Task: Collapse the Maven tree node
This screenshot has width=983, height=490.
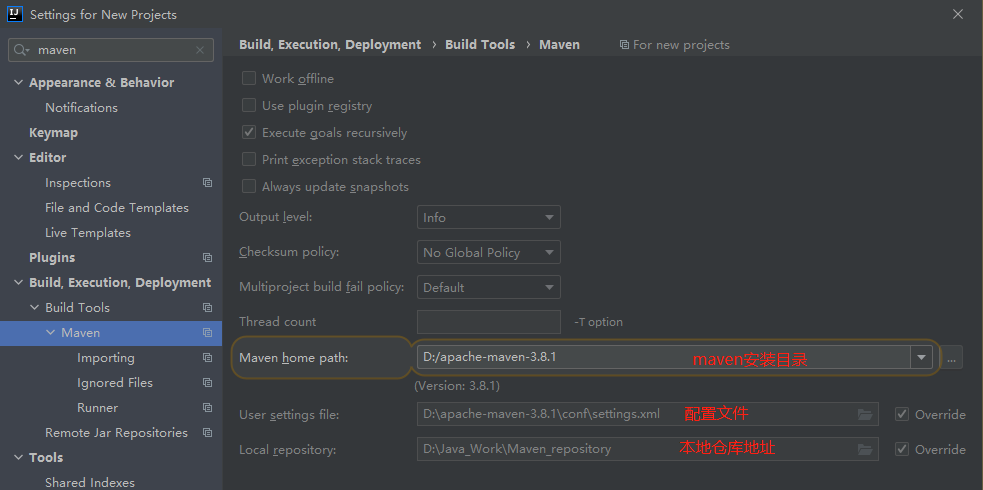Action: (51, 333)
